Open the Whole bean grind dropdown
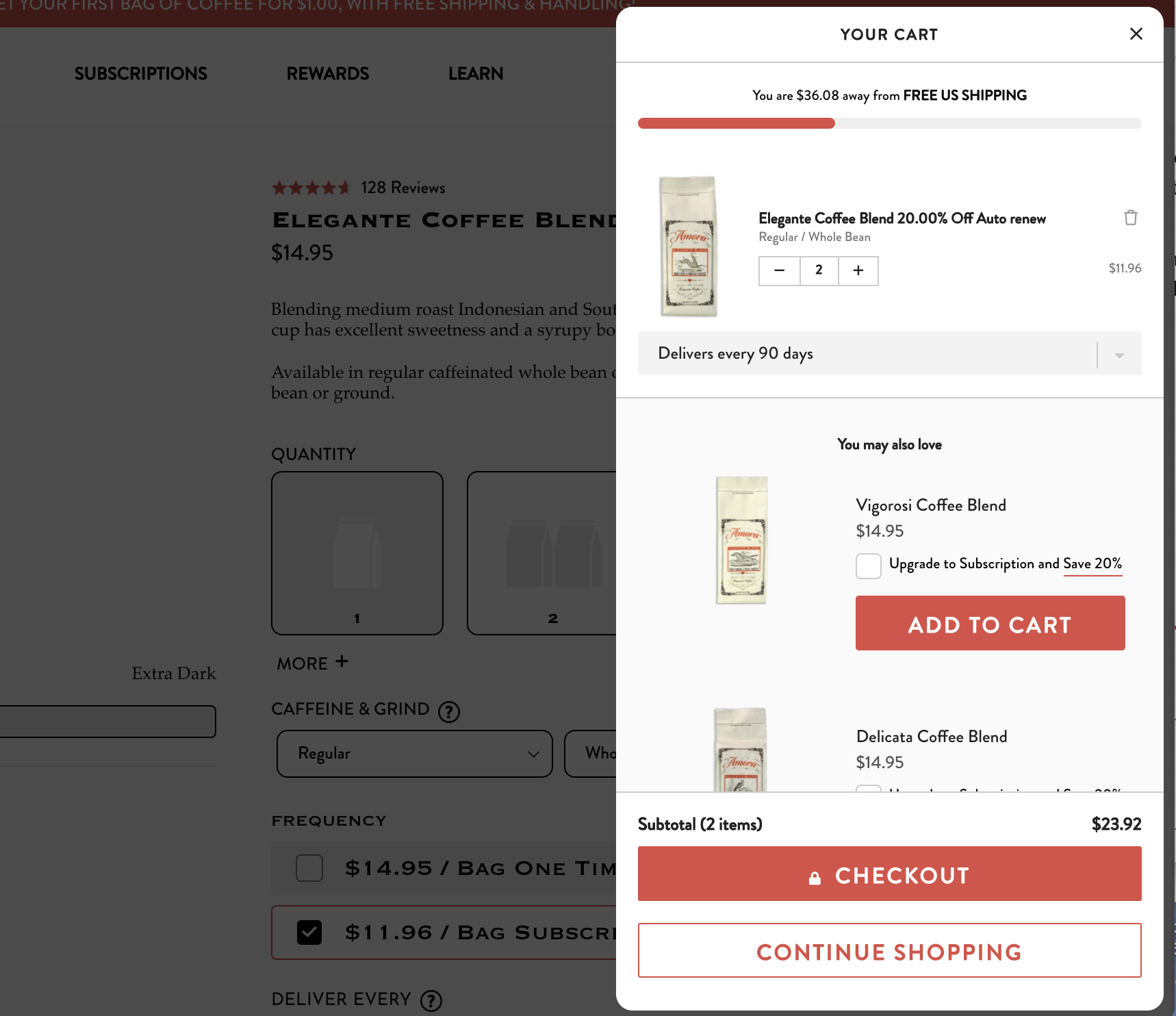Screen dimensions: 1176x1016 591,754
